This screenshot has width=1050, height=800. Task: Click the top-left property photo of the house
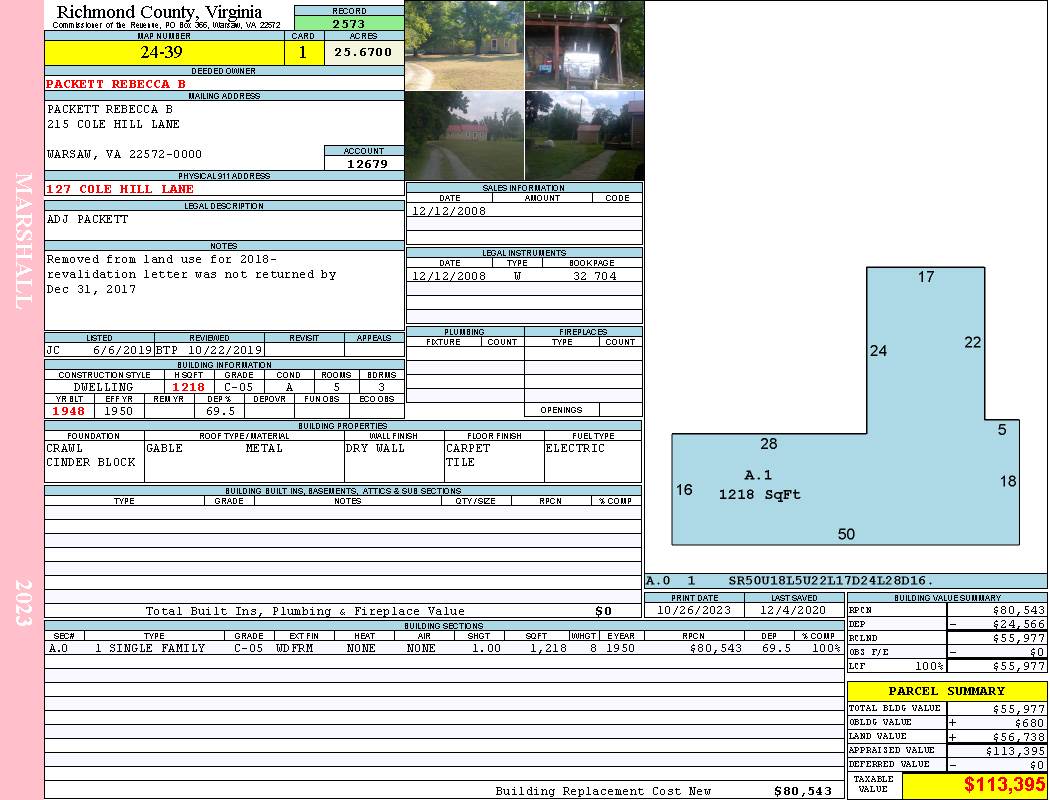tap(464, 45)
